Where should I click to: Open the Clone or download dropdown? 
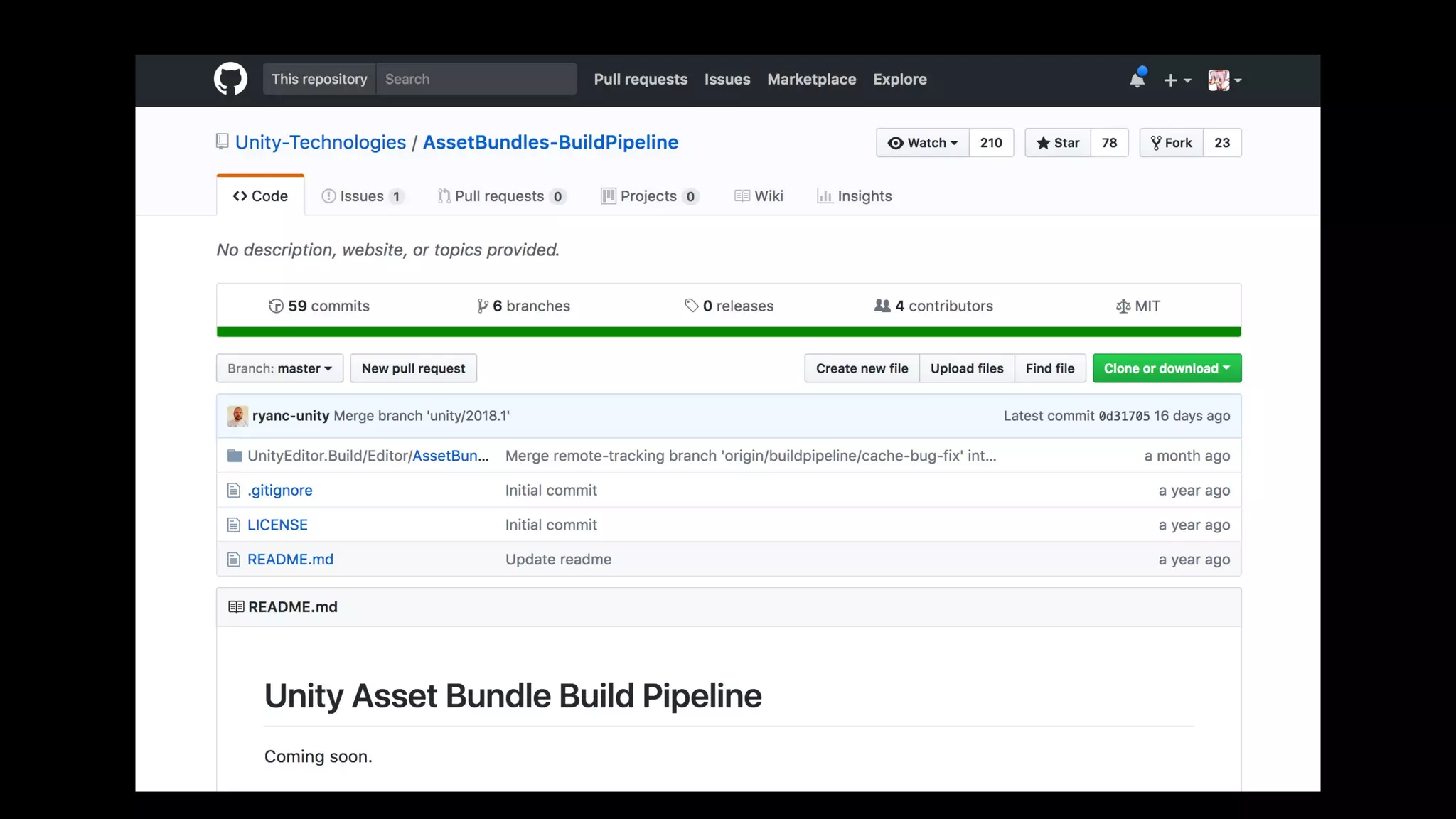(x=1167, y=368)
